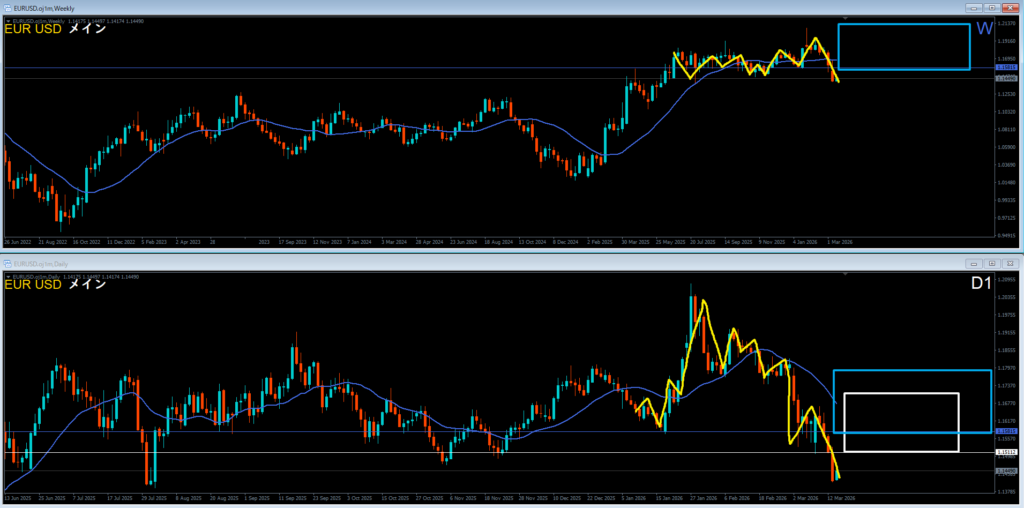Close the EURUSD Daily chart window
The width and height of the screenshot is (1024, 508).
1010,264
